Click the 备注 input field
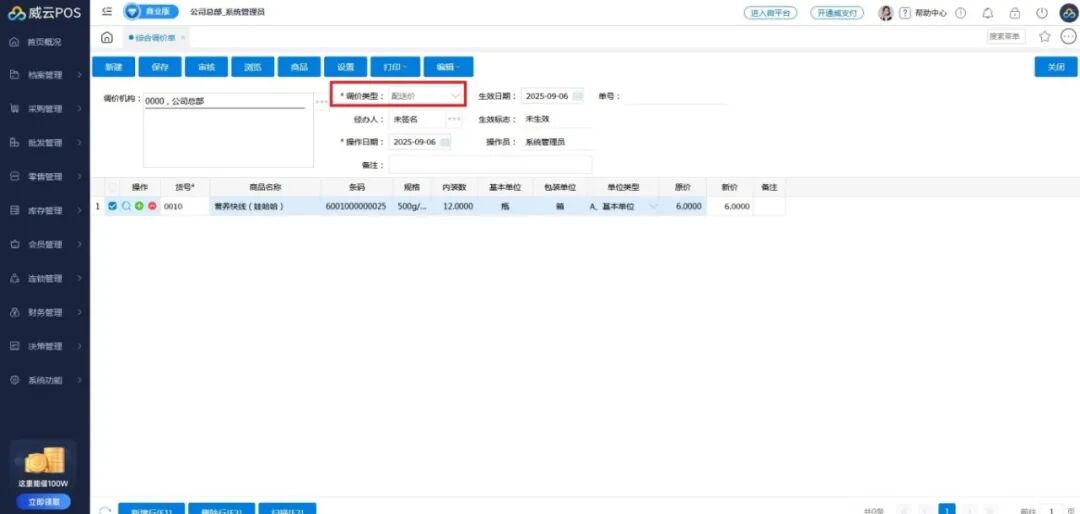 pos(490,165)
